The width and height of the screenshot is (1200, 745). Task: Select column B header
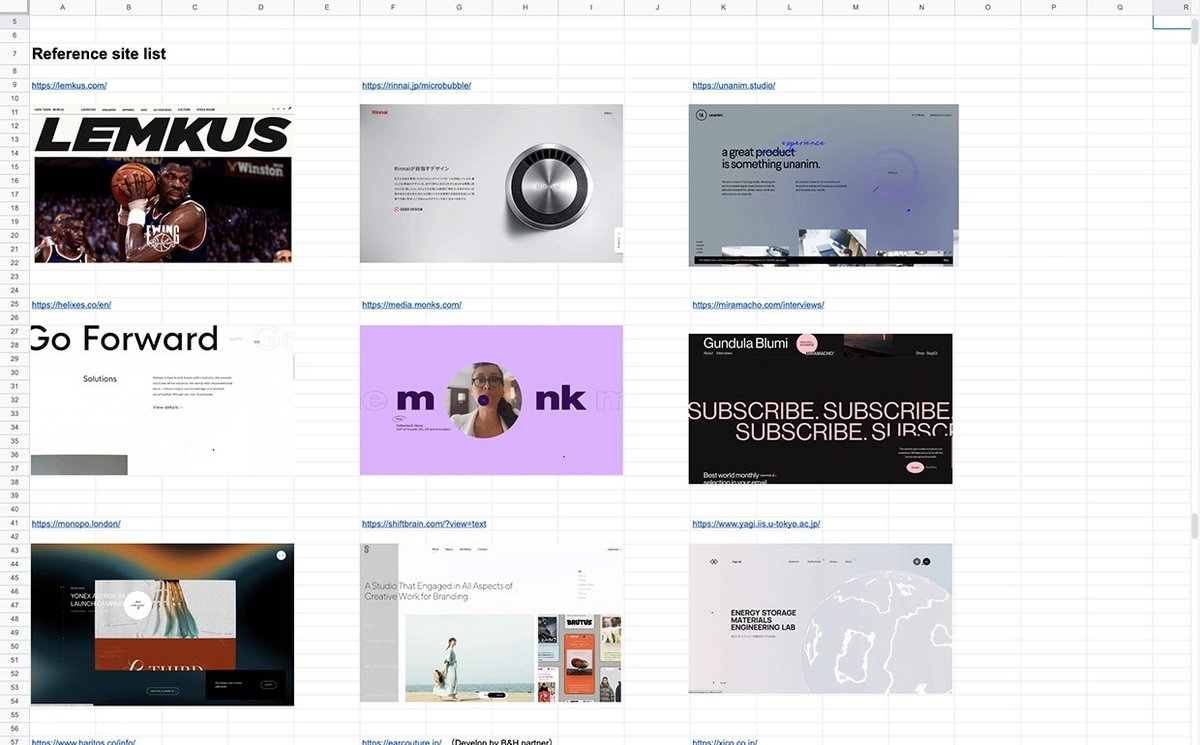click(x=129, y=7)
